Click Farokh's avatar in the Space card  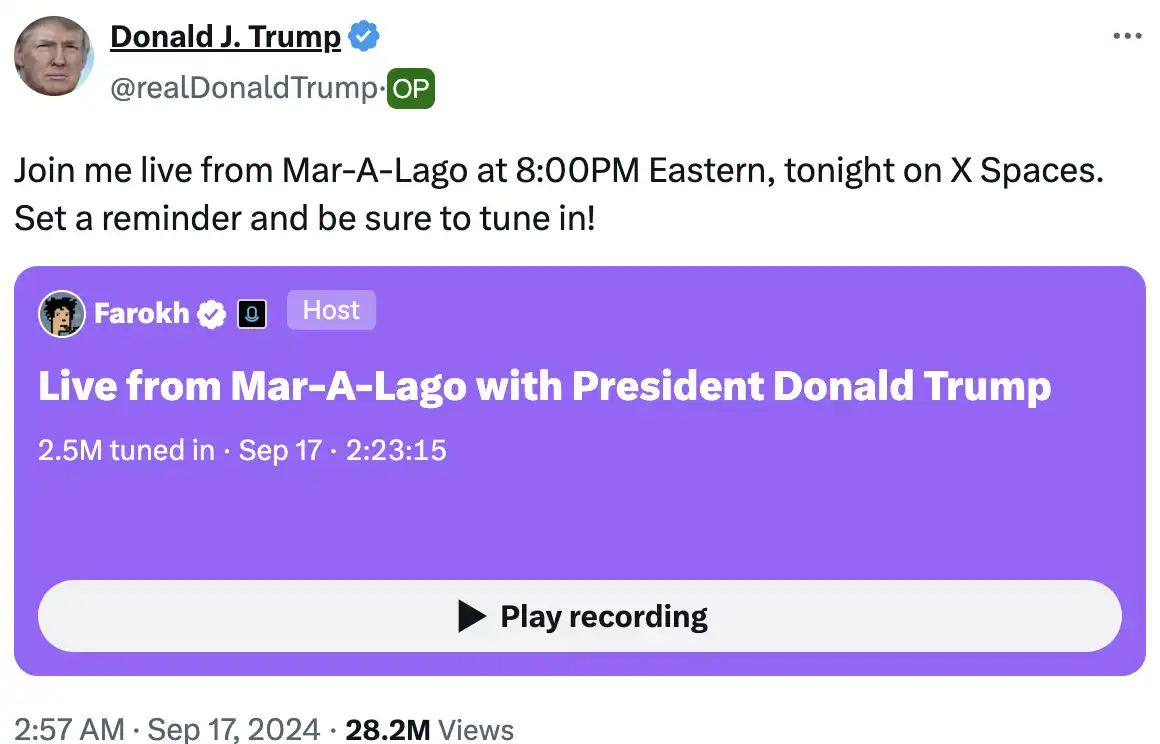click(61, 314)
